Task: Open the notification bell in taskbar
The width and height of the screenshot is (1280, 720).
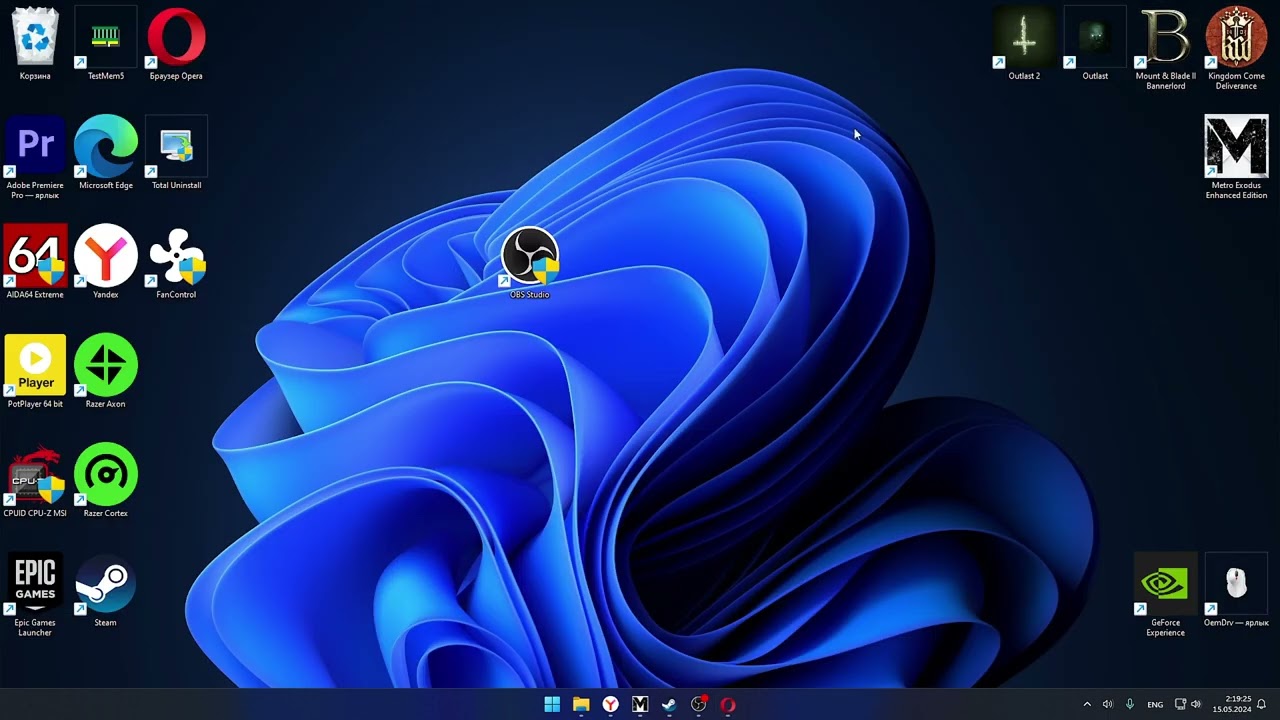Action: [x=1262, y=705]
